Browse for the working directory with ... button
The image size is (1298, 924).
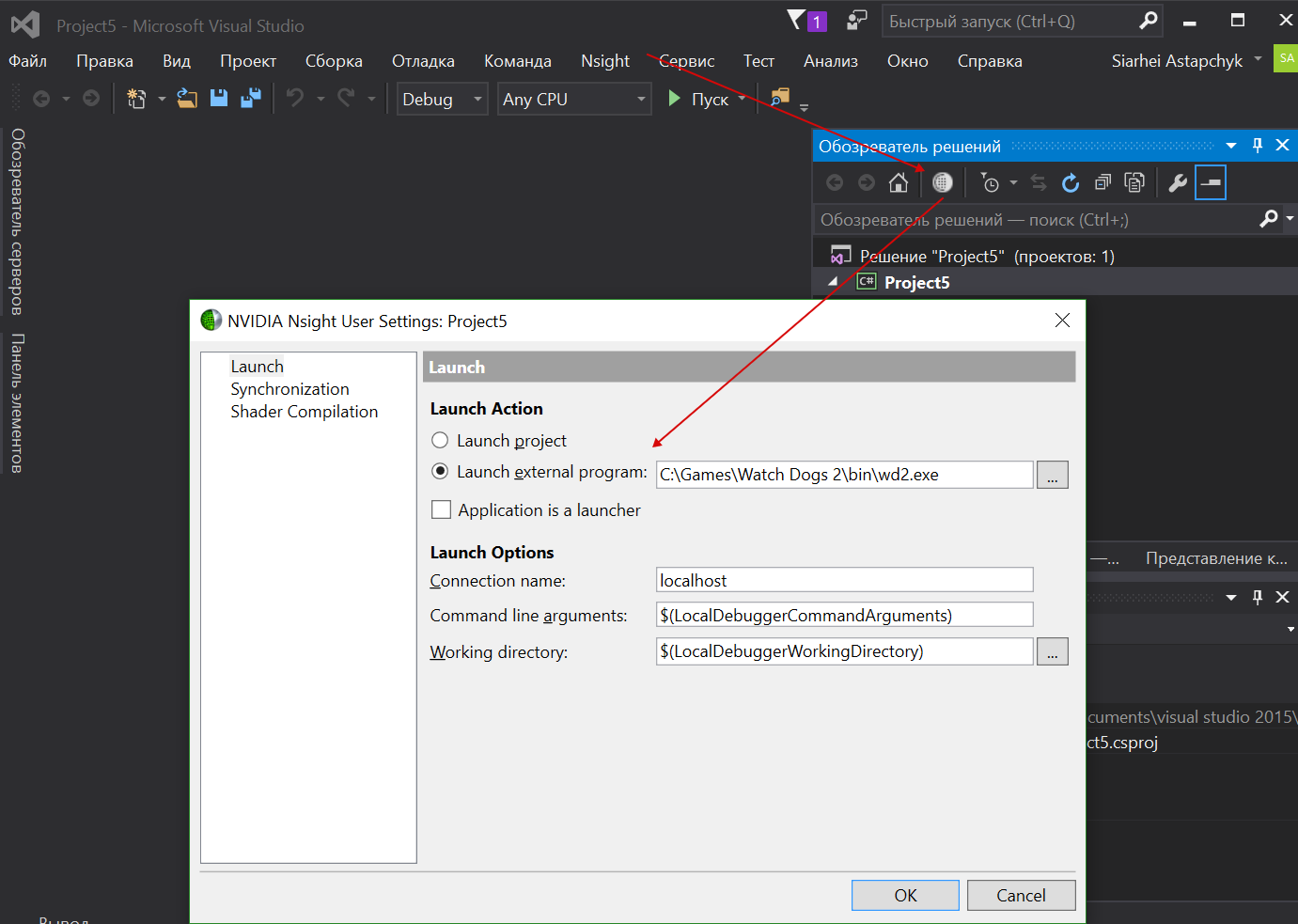point(1053,651)
